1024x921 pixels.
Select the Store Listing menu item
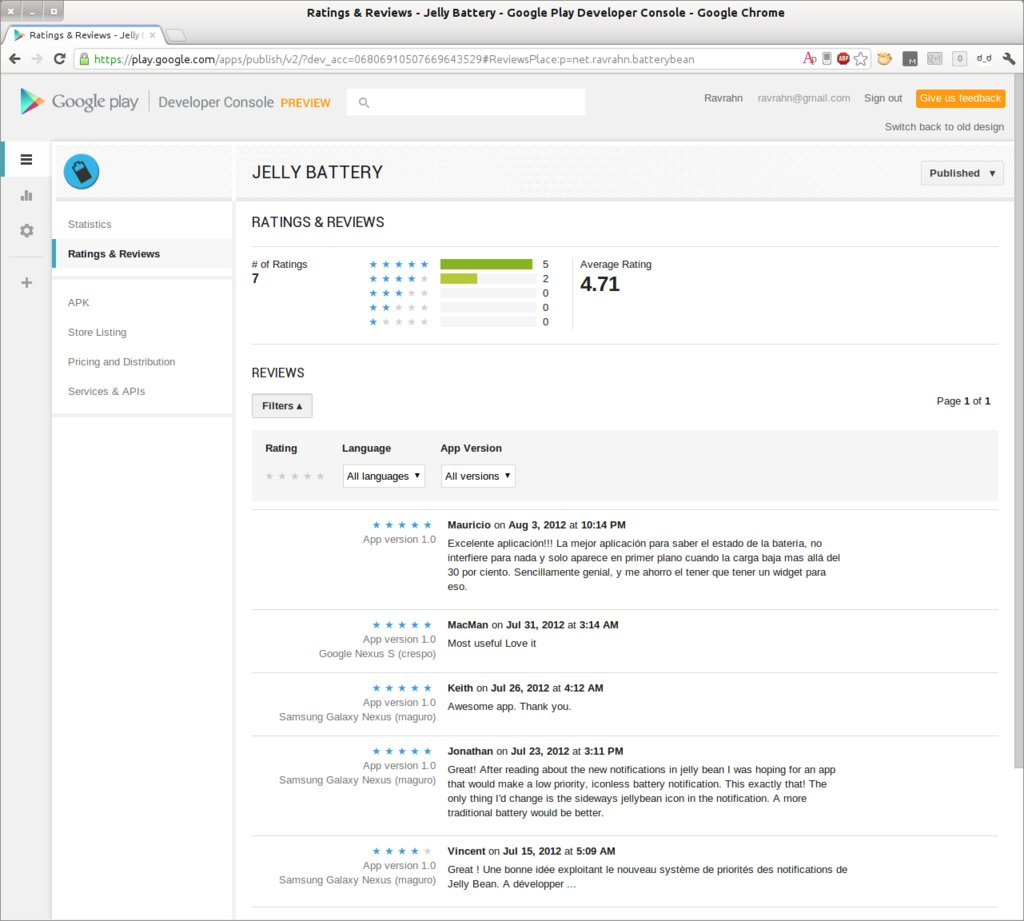[x=96, y=332]
